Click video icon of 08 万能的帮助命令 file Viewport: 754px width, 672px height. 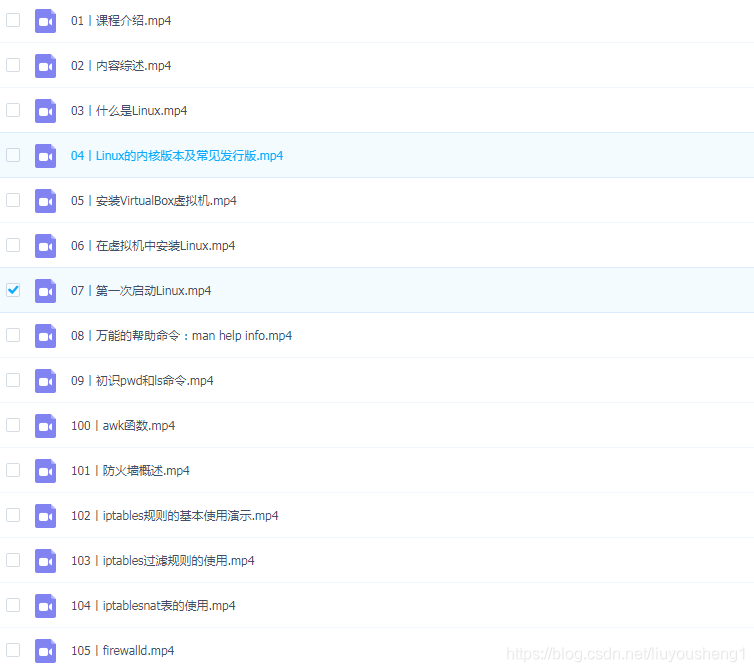point(45,336)
